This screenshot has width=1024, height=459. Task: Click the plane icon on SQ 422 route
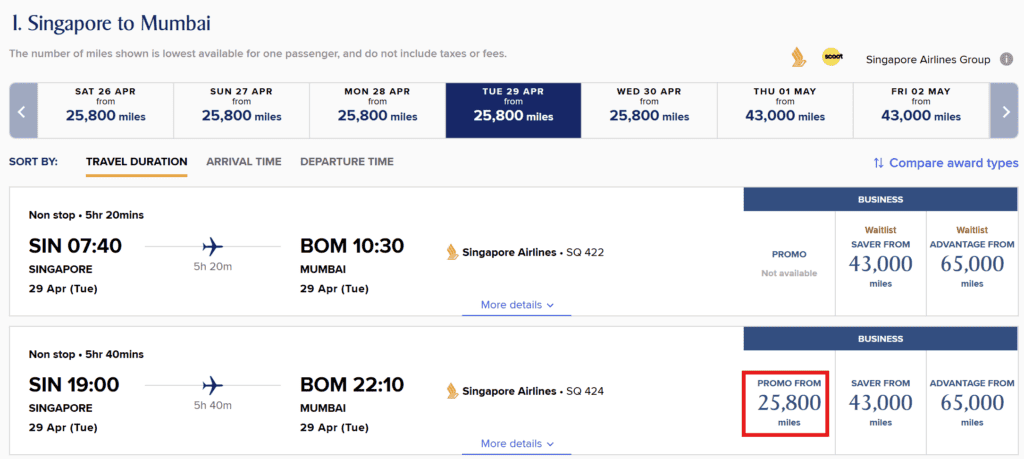[x=213, y=247]
